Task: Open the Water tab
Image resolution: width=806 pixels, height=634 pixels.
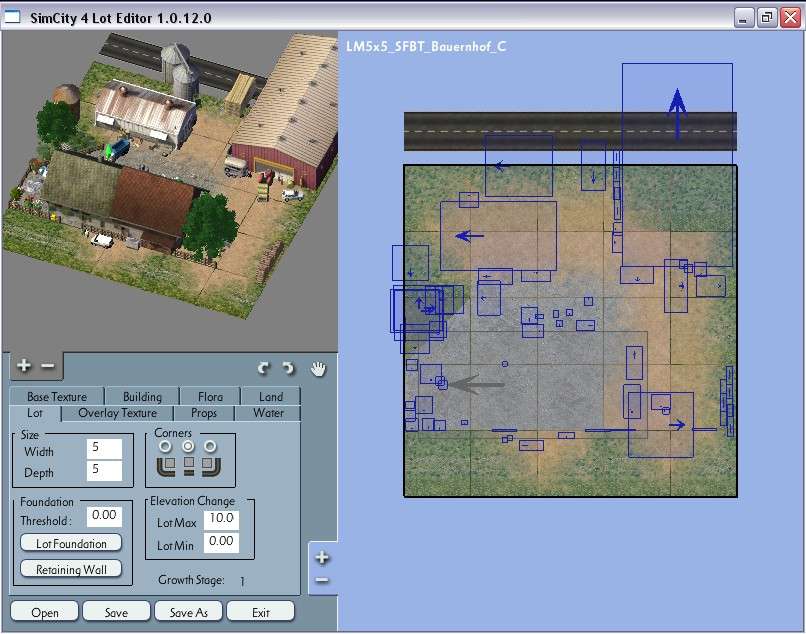Action: click(268, 413)
